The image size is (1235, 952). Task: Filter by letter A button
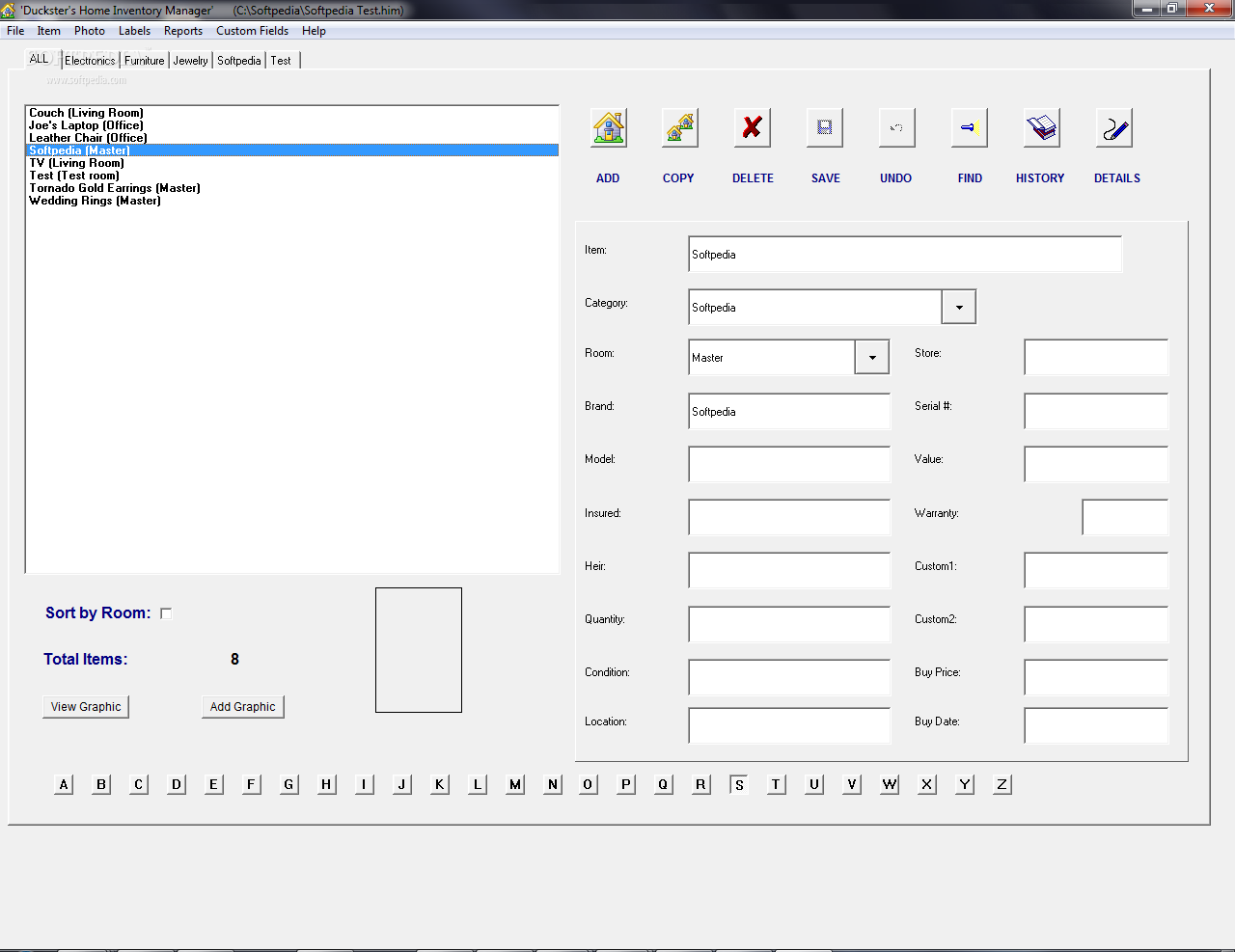click(64, 784)
